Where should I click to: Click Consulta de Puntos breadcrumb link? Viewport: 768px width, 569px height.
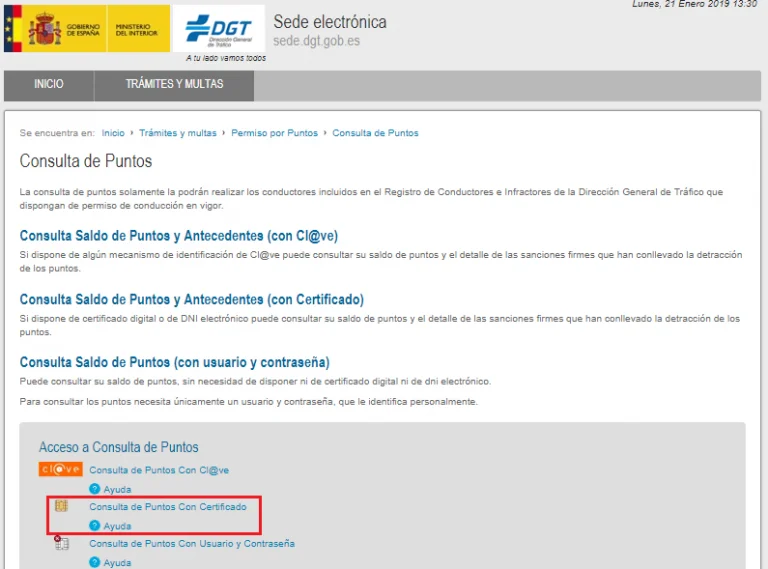point(375,133)
